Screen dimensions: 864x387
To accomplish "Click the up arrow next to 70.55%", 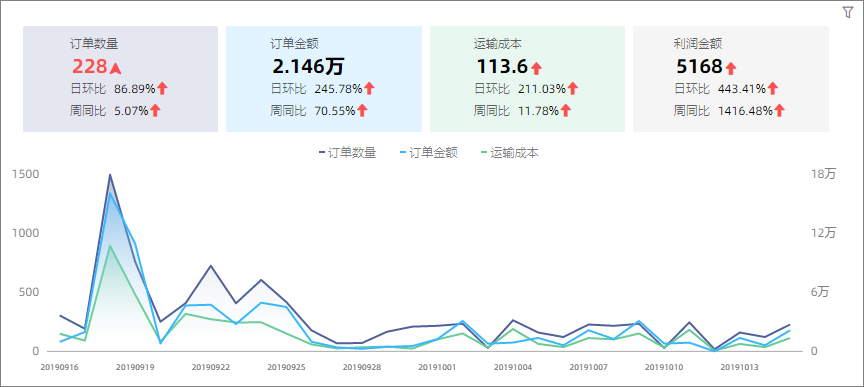I will tap(362, 110).
